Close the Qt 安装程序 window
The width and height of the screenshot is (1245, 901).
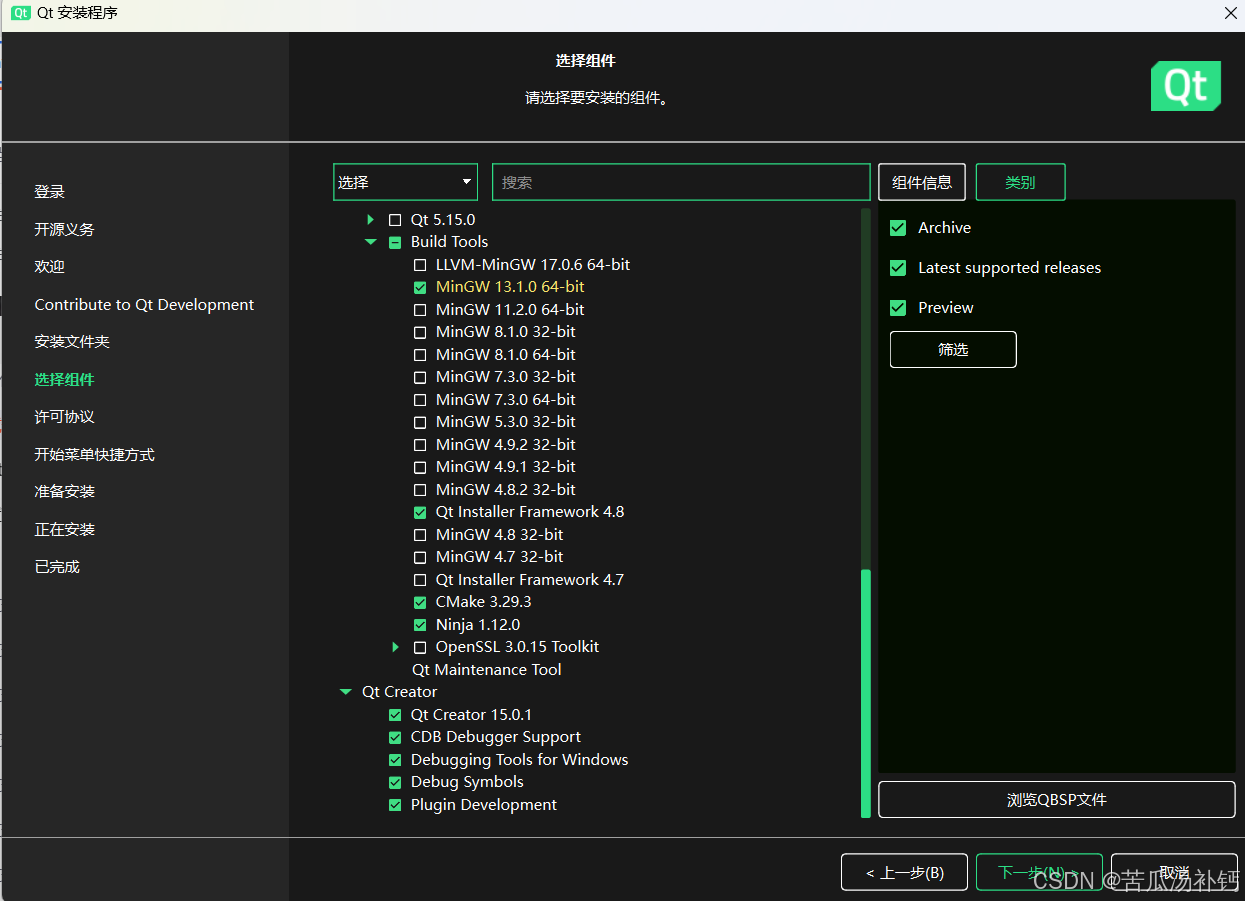pyautogui.click(x=1231, y=13)
